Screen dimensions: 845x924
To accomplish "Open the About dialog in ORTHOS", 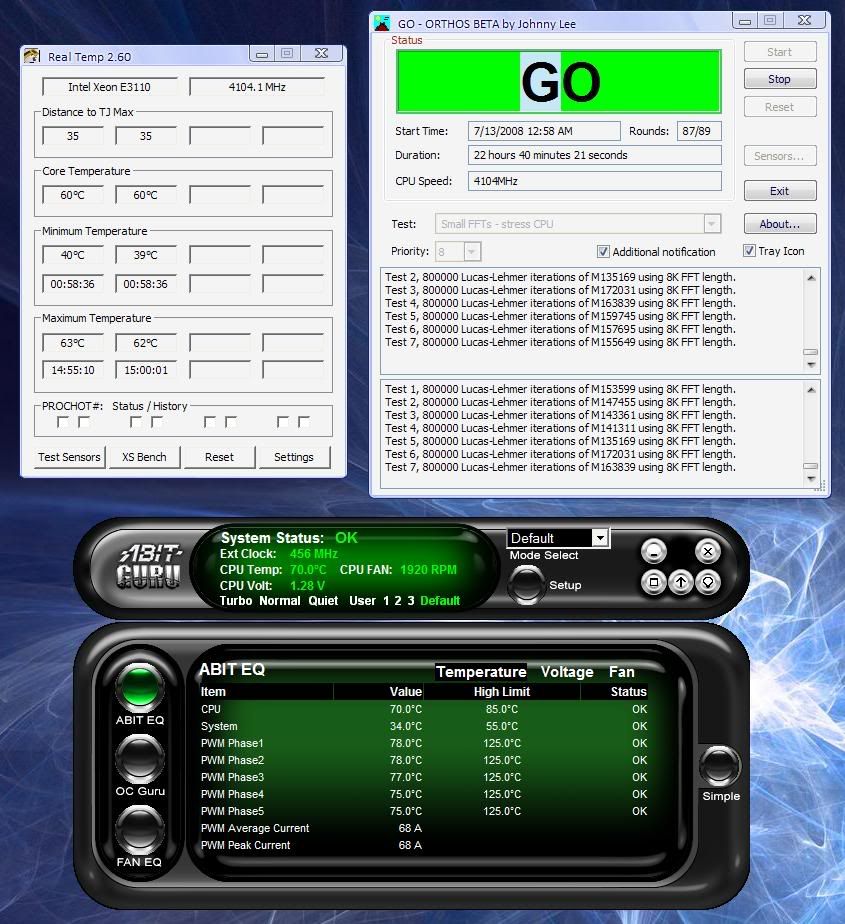I will click(780, 224).
